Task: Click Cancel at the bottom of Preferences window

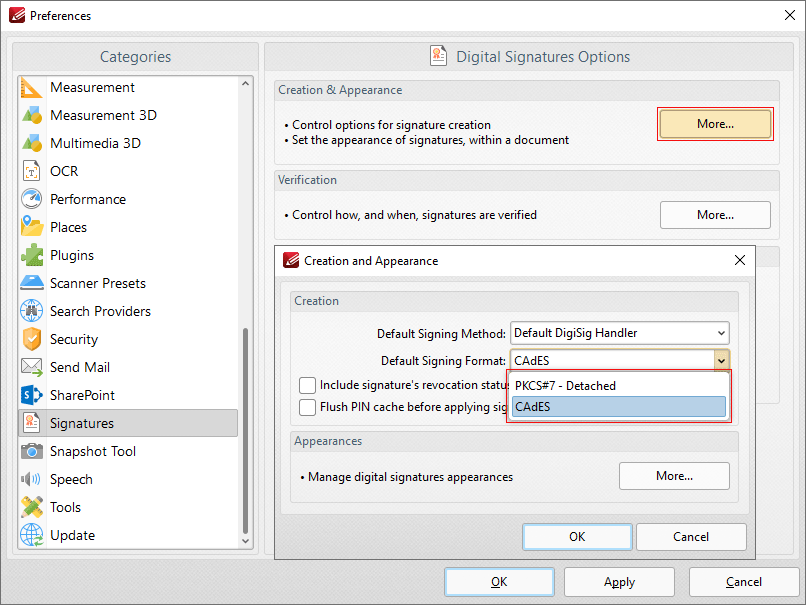Action: tap(744, 582)
